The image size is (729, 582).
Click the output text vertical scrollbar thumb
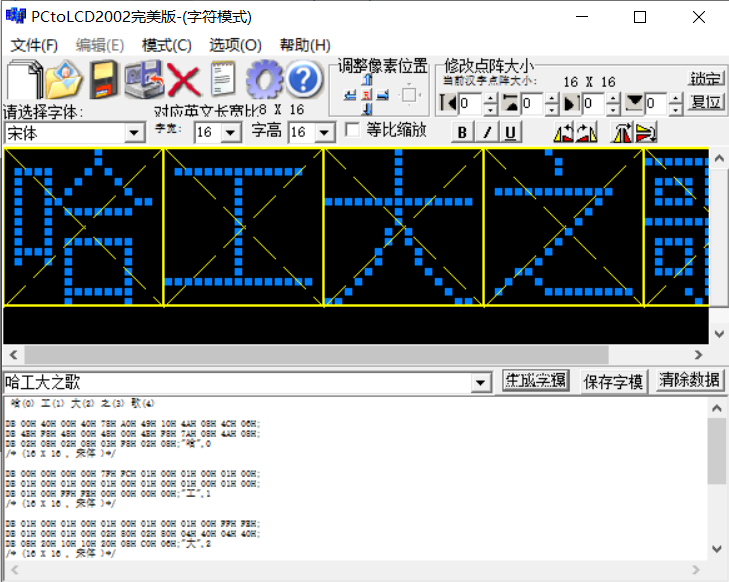716,451
